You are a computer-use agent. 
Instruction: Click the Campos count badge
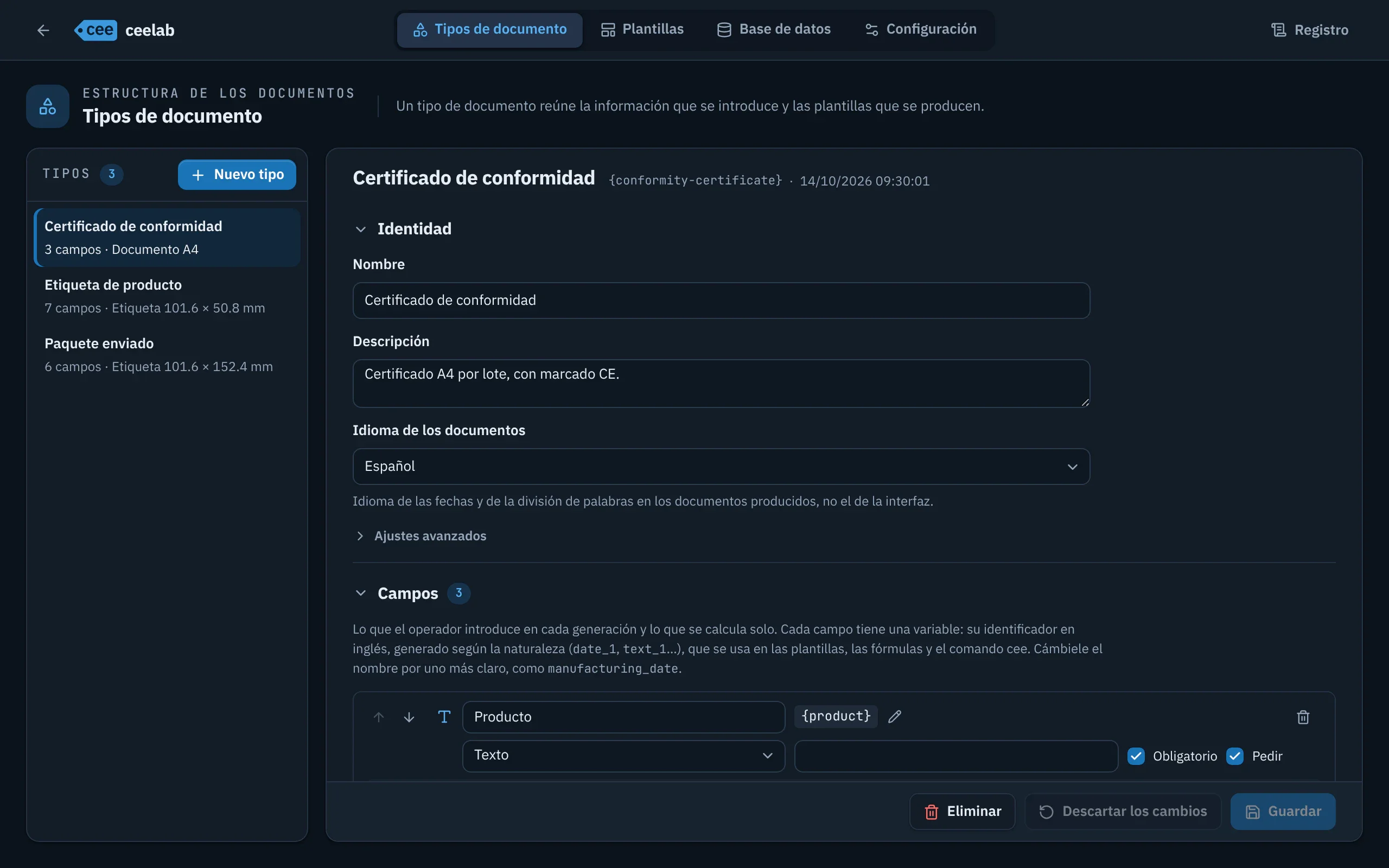[458, 593]
